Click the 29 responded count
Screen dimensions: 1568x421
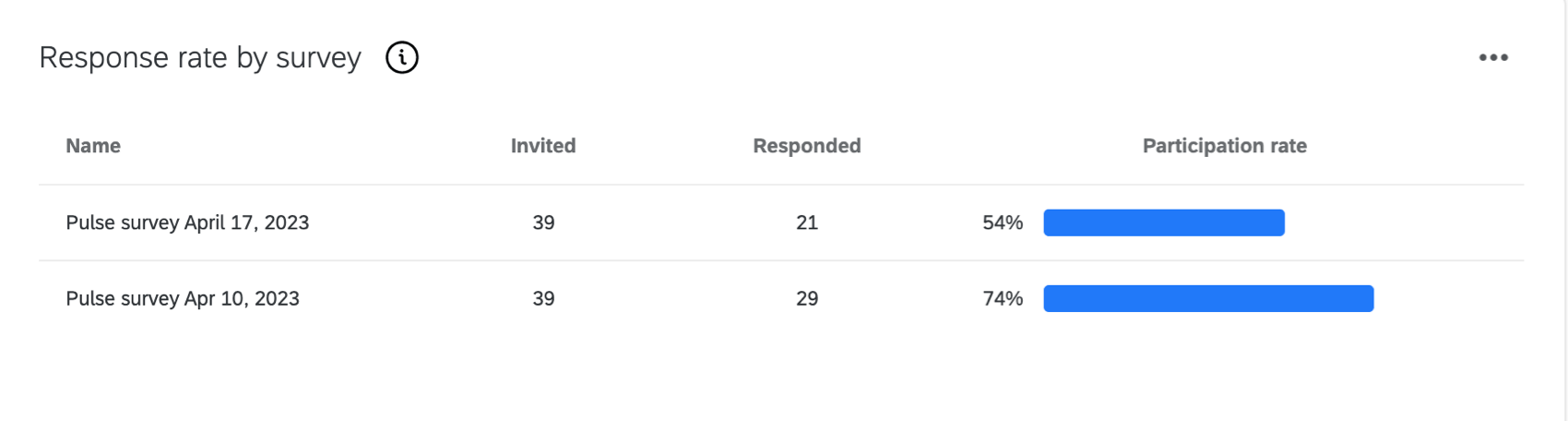(x=807, y=298)
